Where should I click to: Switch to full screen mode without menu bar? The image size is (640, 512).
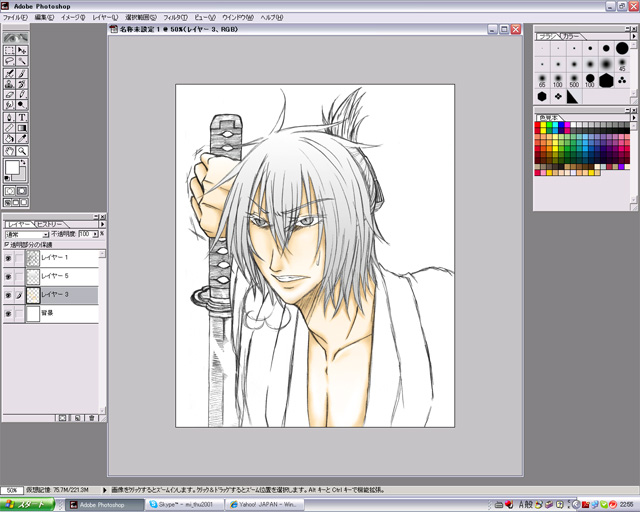coord(24,202)
